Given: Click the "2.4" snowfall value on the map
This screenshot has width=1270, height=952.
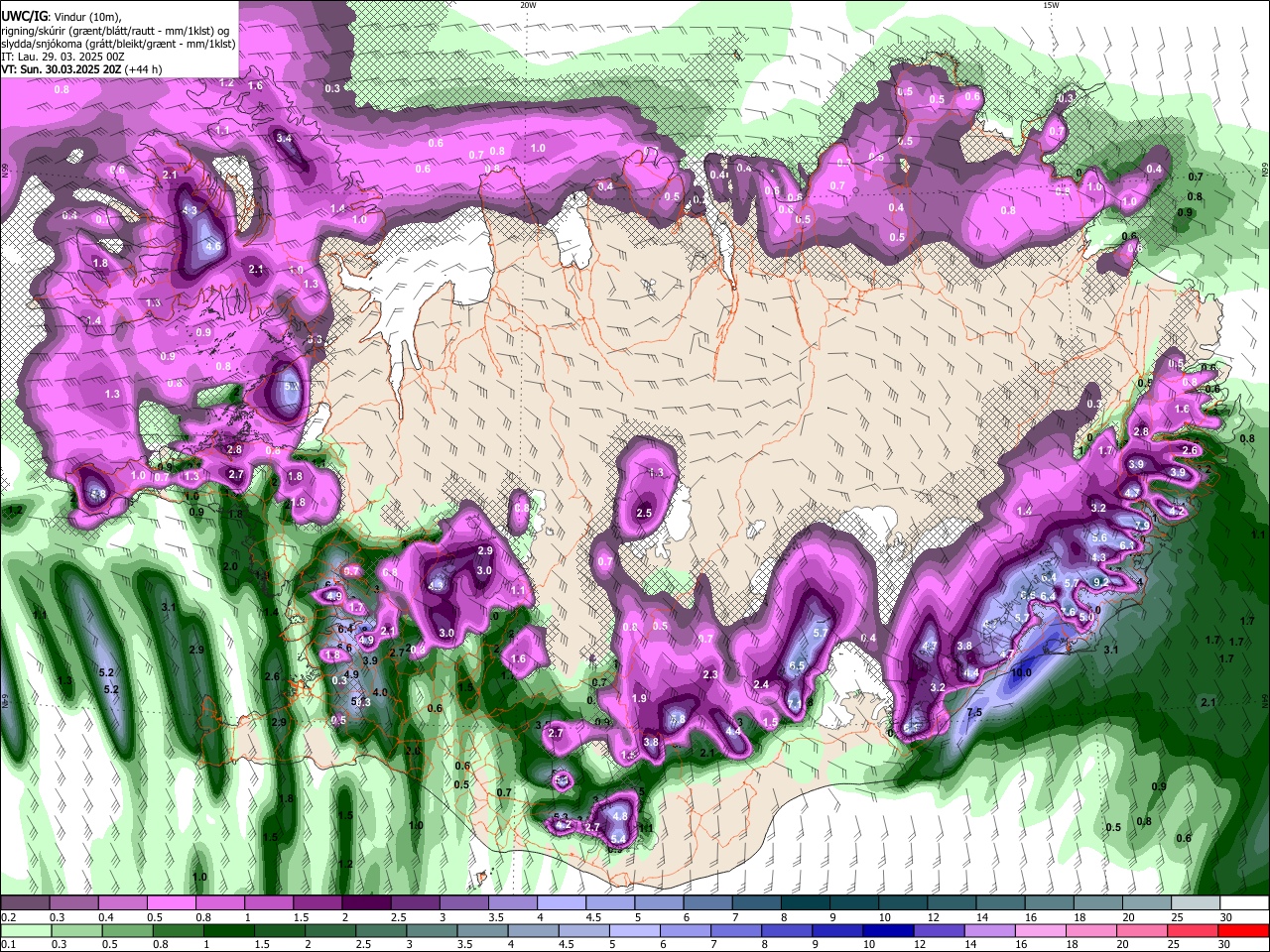Looking at the screenshot, I should coord(762,684).
